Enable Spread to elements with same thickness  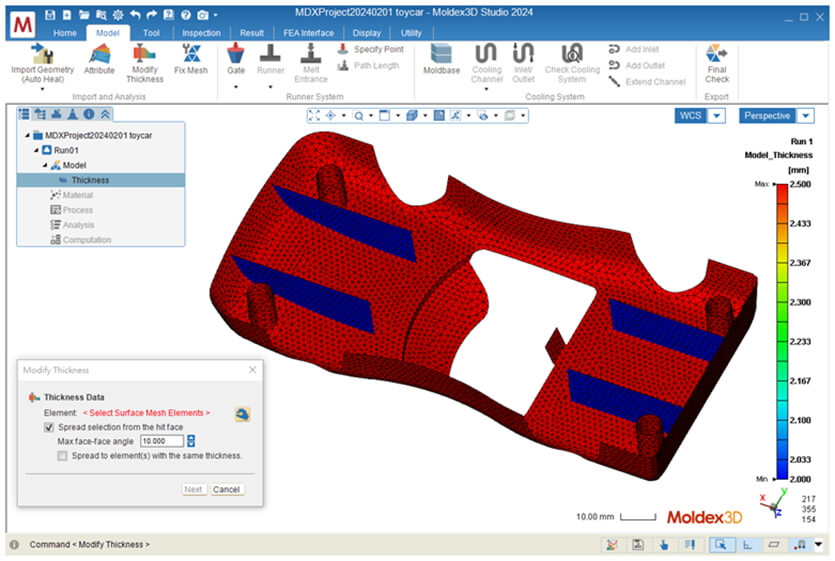(62, 456)
